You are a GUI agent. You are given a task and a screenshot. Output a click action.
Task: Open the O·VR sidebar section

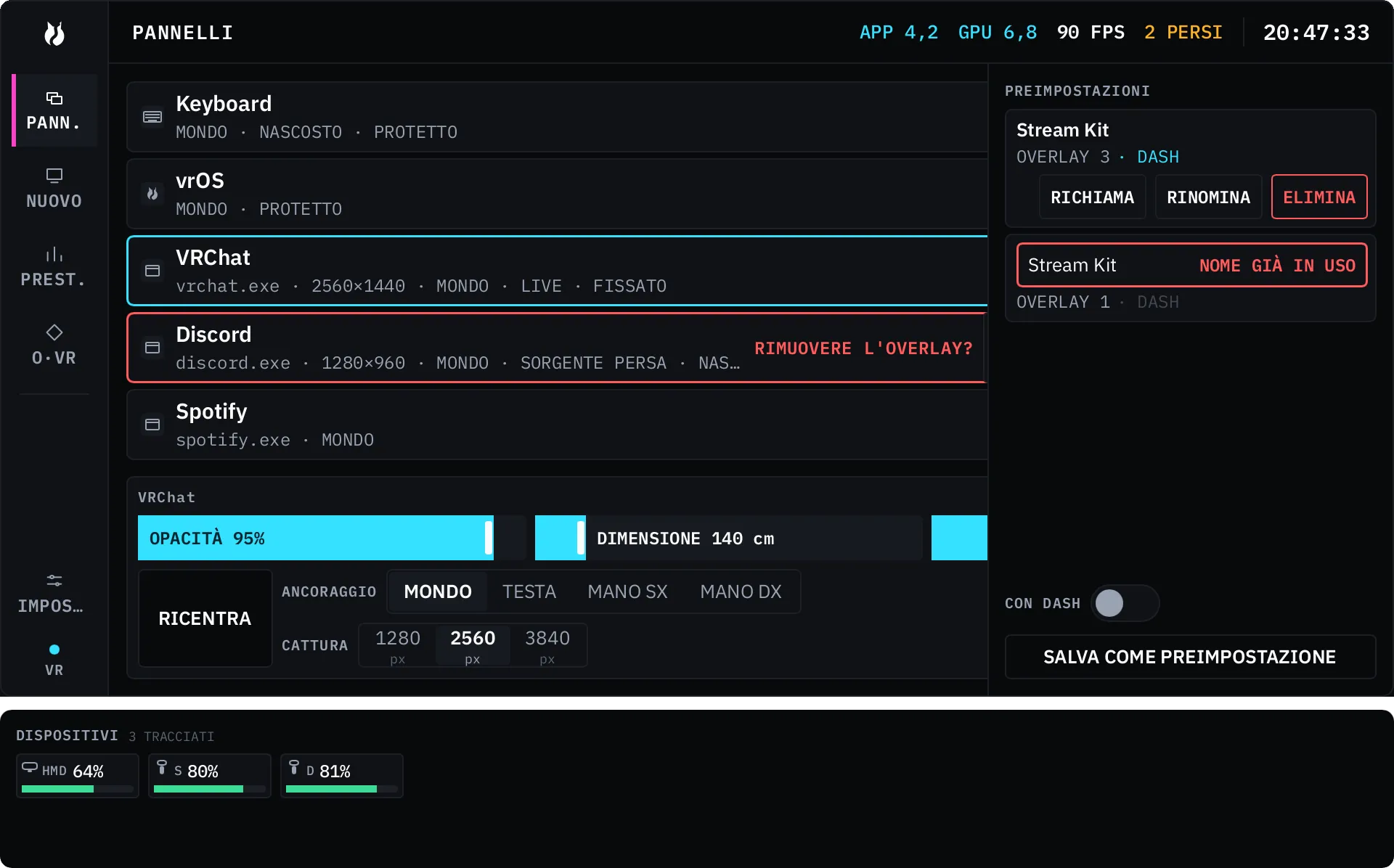click(54, 345)
